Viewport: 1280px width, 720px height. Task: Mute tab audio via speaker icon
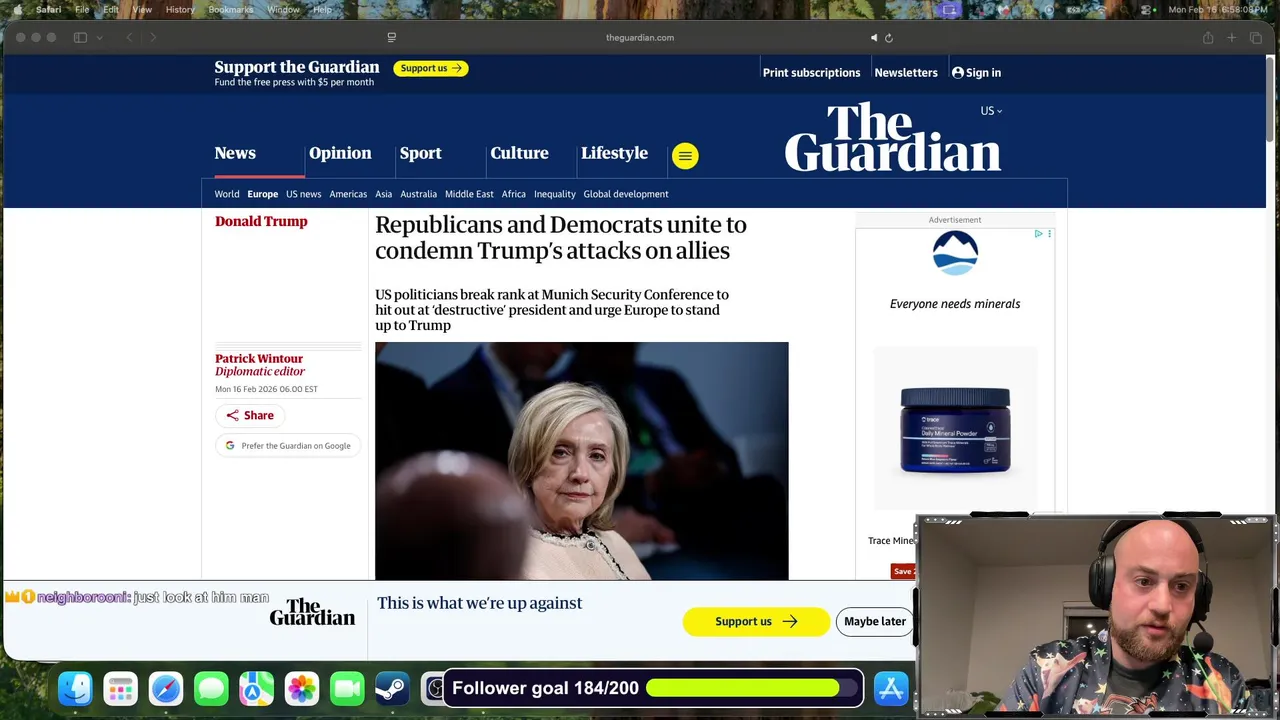[873, 38]
